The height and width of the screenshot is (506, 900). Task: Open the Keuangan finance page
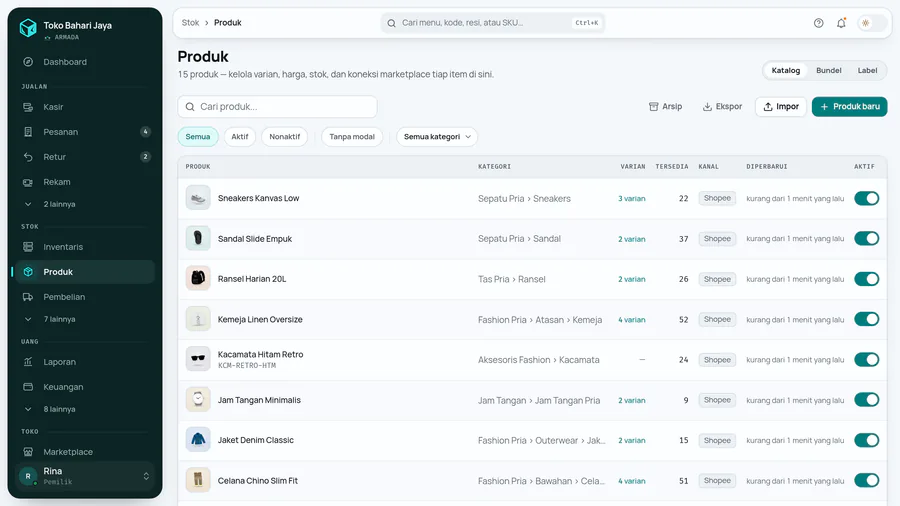(85, 387)
